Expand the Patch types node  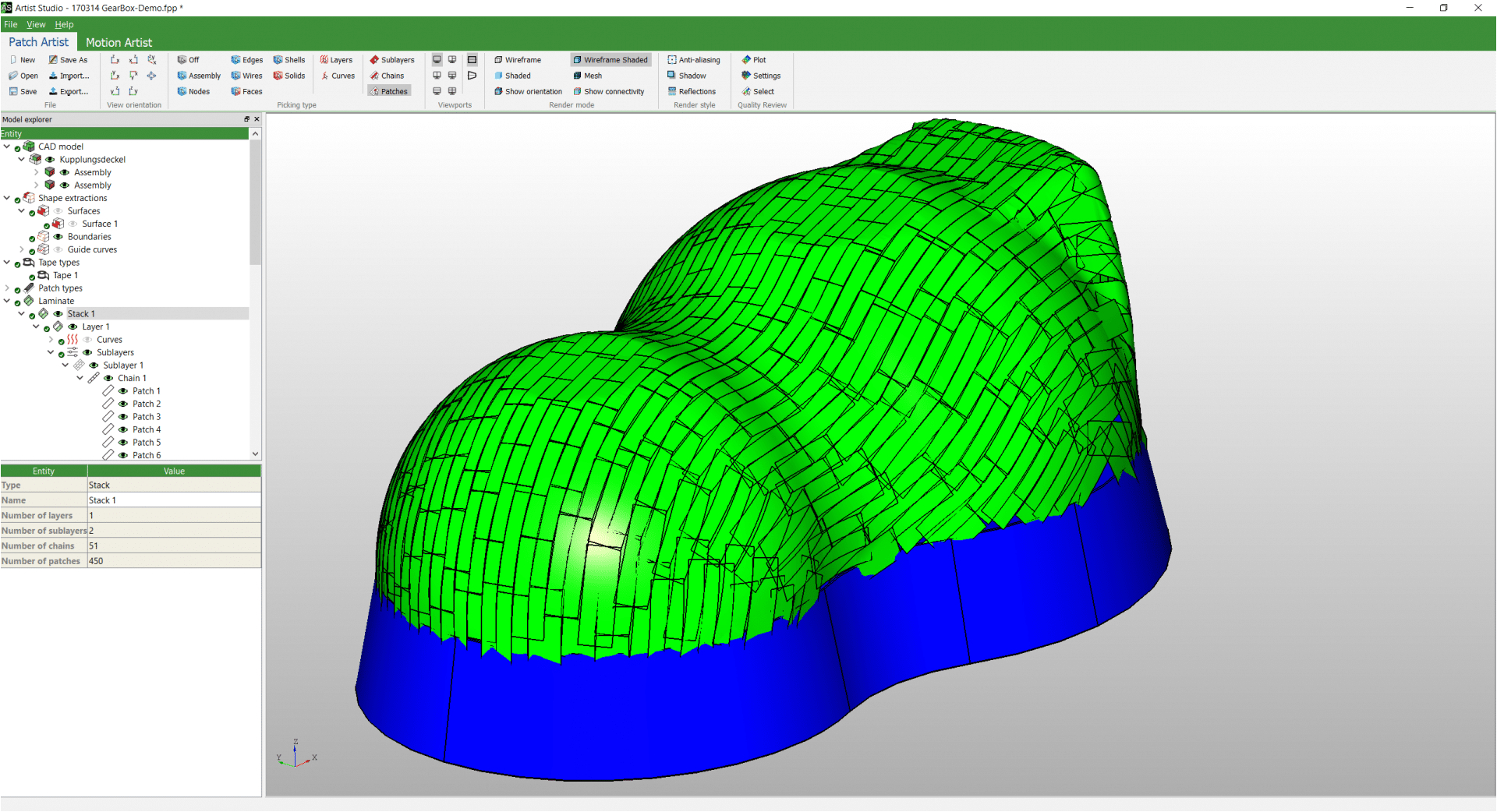click(7, 288)
